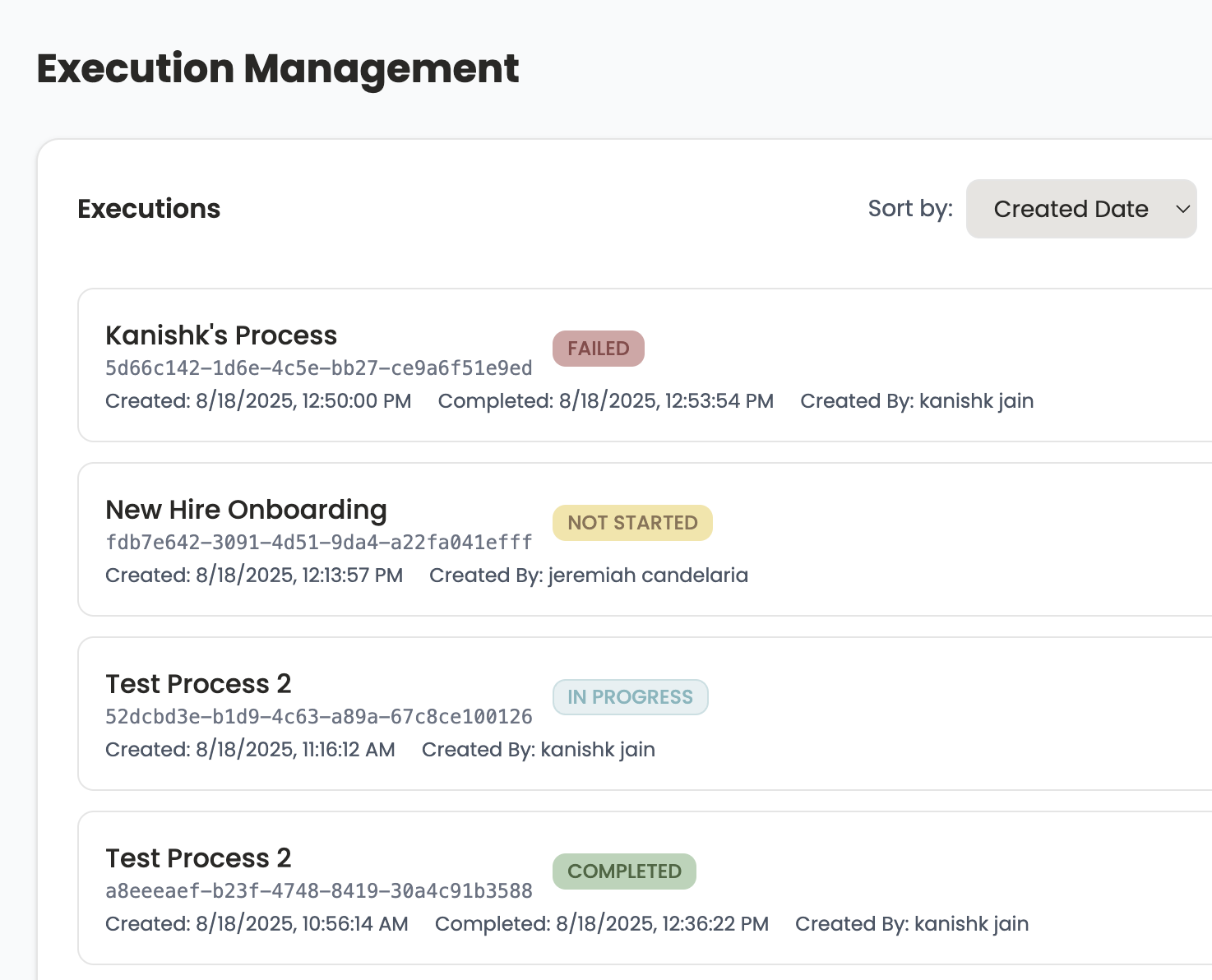Click the COMPLETED status badge

[624, 871]
